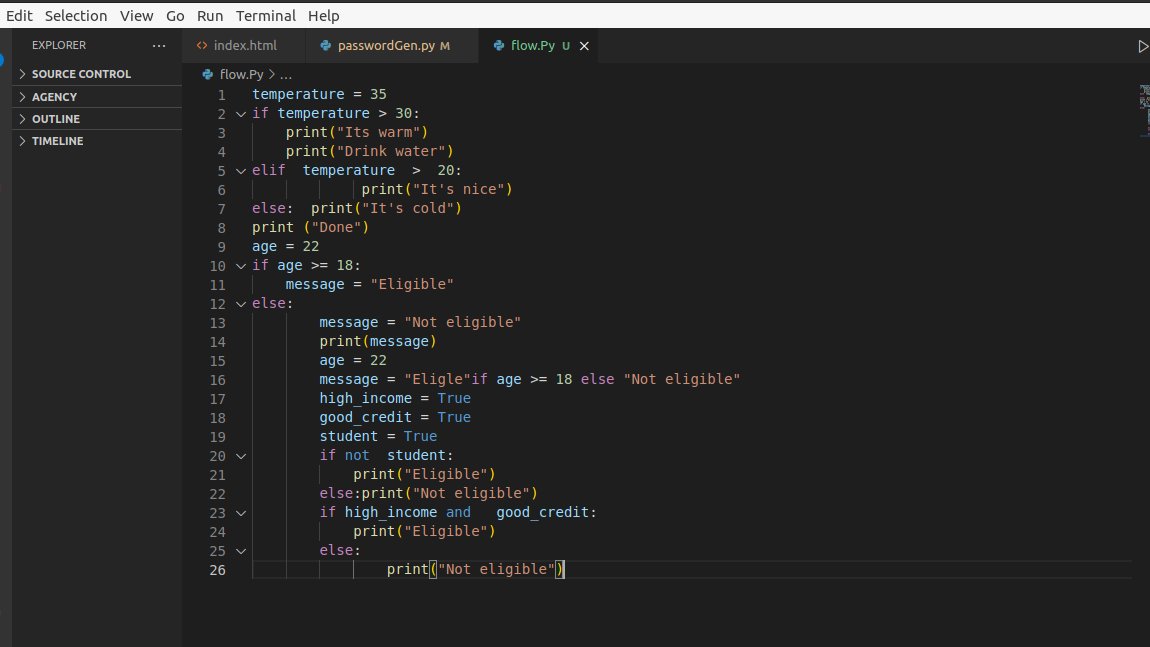Switch to the index.html tab

coord(243,45)
